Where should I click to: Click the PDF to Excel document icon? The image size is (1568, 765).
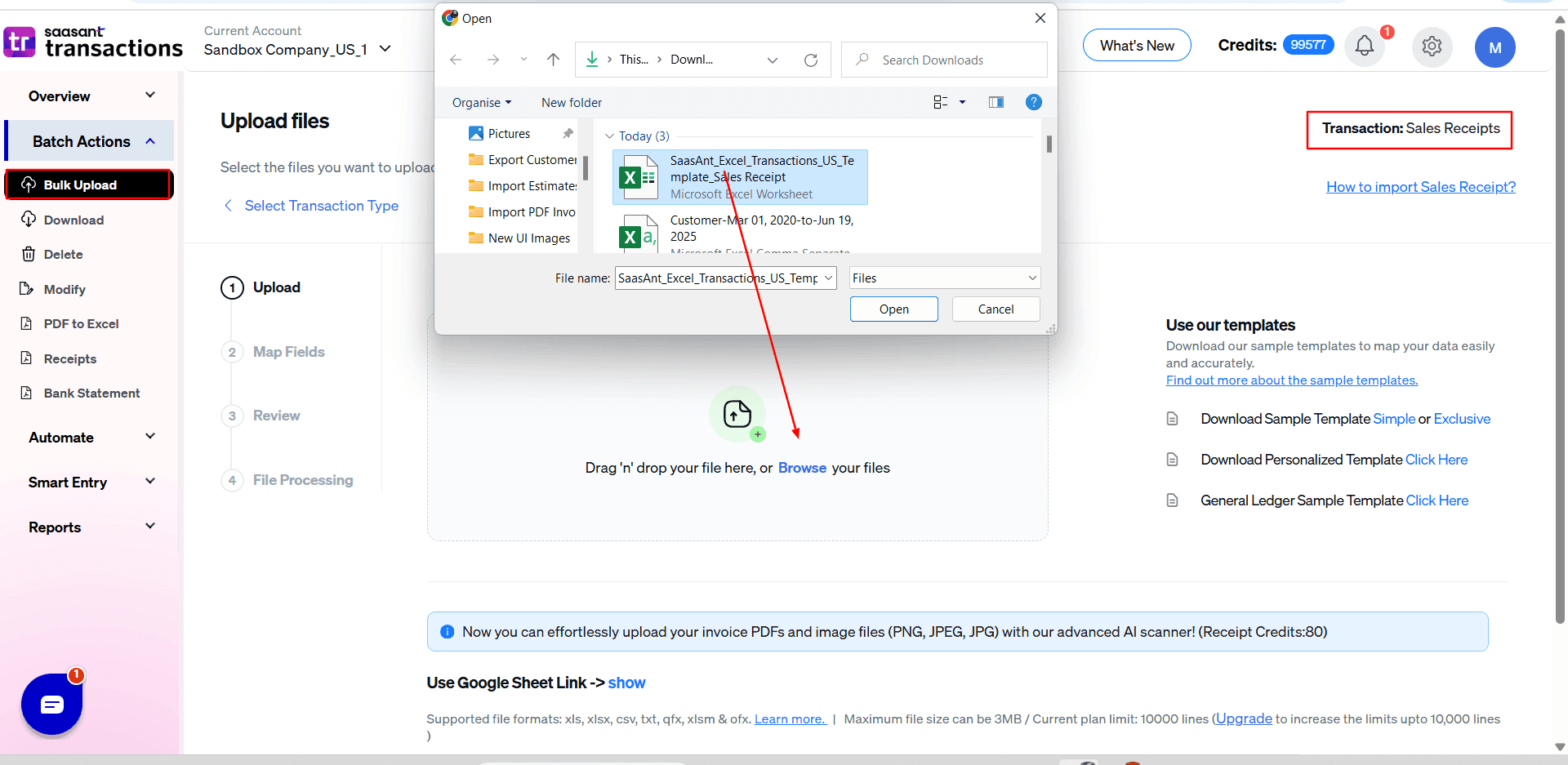pyautogui.click(x=27, y=323)
